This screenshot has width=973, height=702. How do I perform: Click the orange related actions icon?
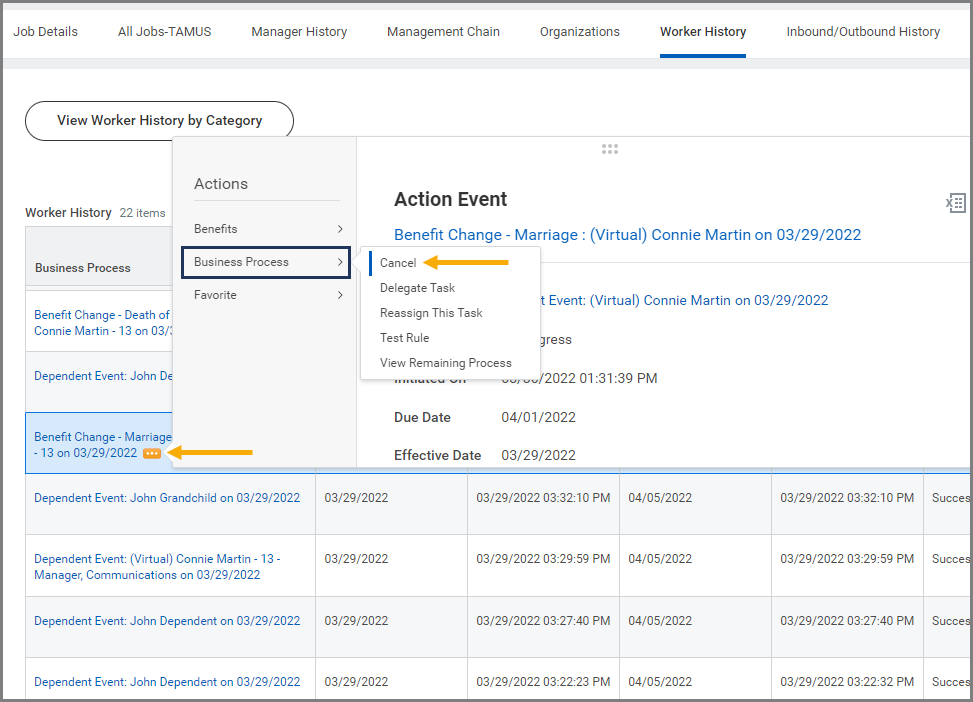[151, 453]
